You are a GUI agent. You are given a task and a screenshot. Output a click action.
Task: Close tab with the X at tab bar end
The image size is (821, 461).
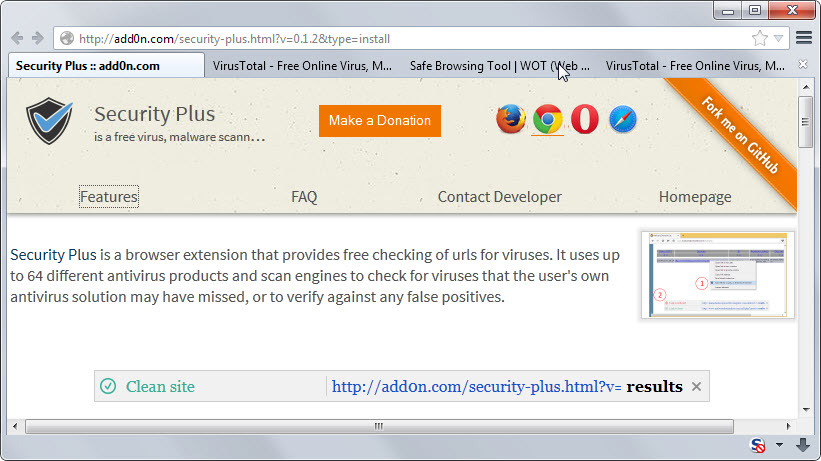click(x=803, y=64)
